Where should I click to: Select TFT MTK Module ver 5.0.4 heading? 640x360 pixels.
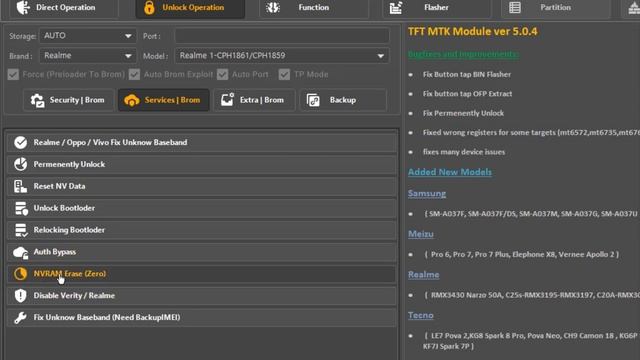pyautogui.click(x=473, y=31)
